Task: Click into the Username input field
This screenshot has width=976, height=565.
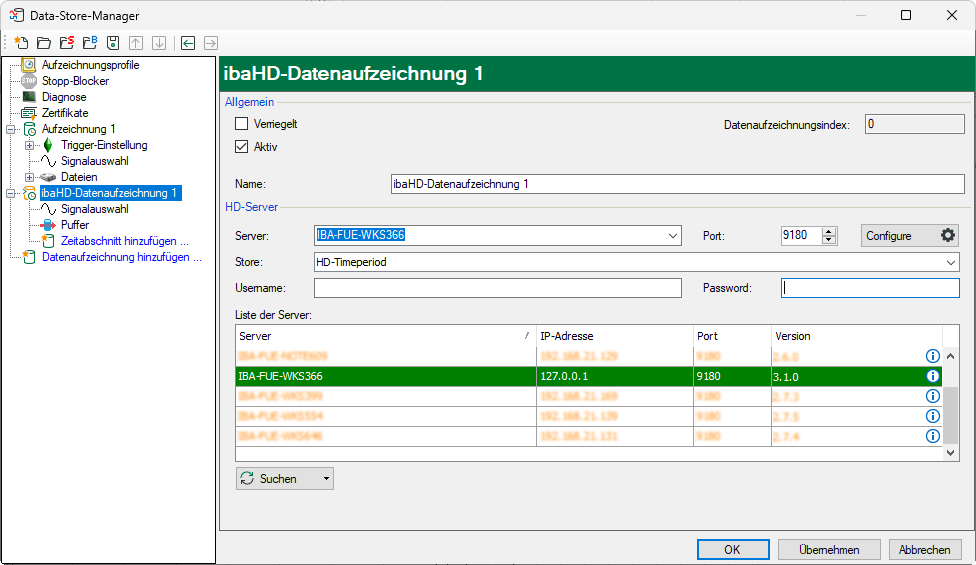Action: click(x=497, y=288)
